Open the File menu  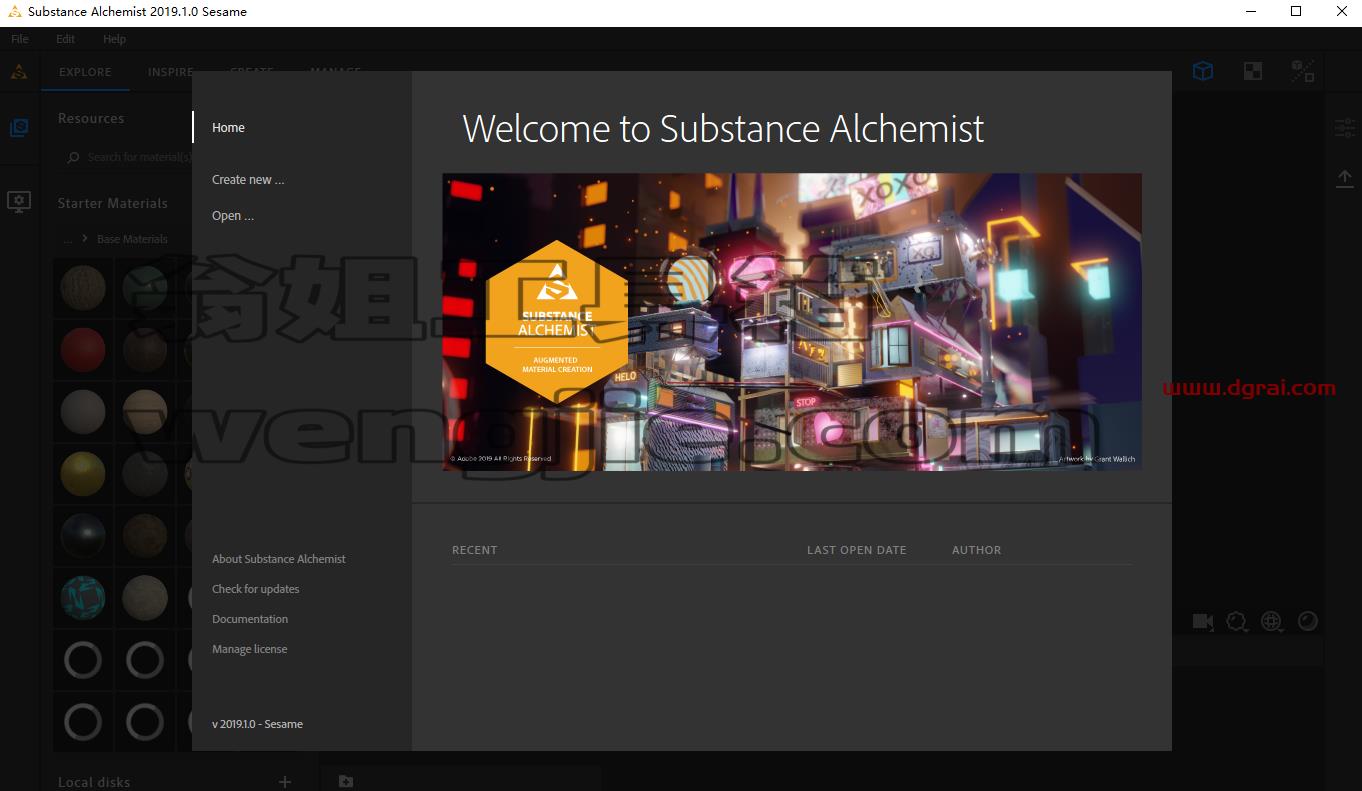click(20, 39)
